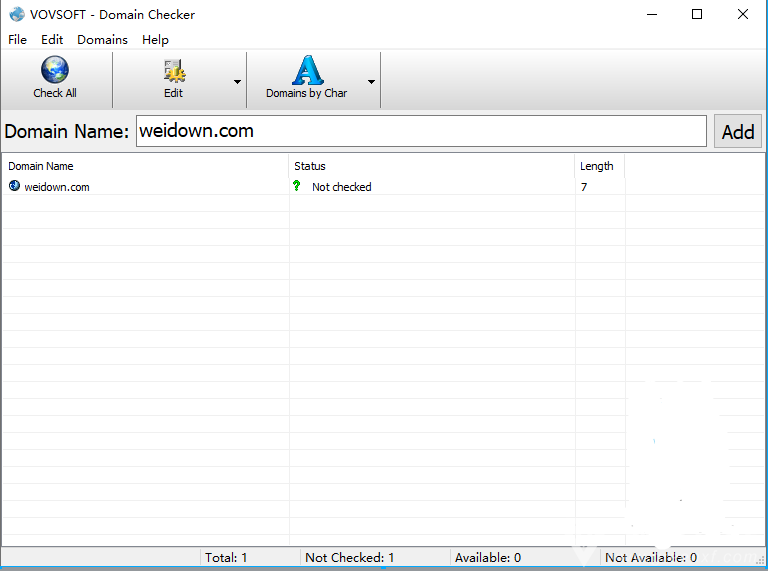The image size is (768, 571).
Task: Select the weidown.com row in list
Action: click(x=384, y=187)
